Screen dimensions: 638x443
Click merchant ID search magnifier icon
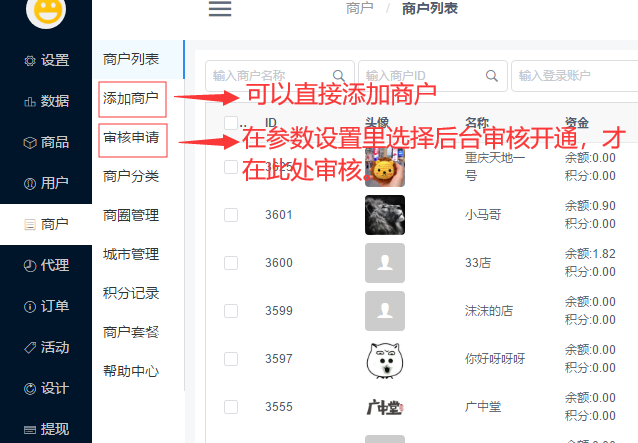[492, 76]
